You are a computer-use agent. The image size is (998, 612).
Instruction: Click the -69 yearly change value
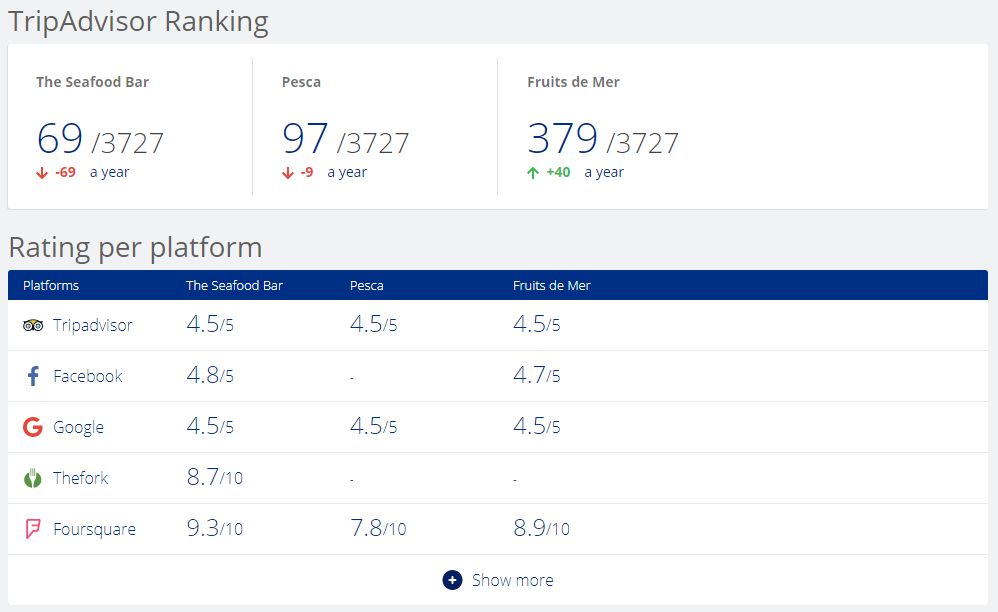pyautogui.click(x=66, y=172)
